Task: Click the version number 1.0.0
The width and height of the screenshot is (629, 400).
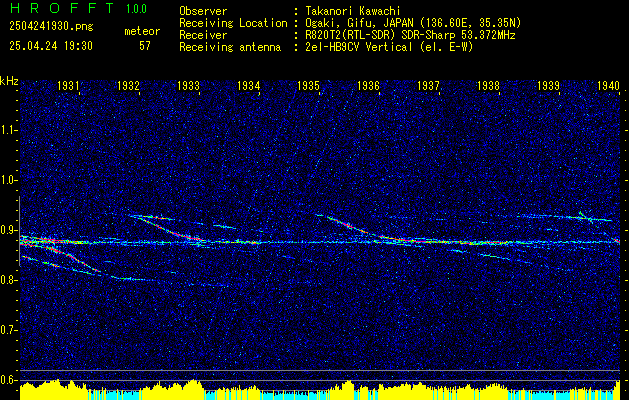Action: click(x=136, y=9)
